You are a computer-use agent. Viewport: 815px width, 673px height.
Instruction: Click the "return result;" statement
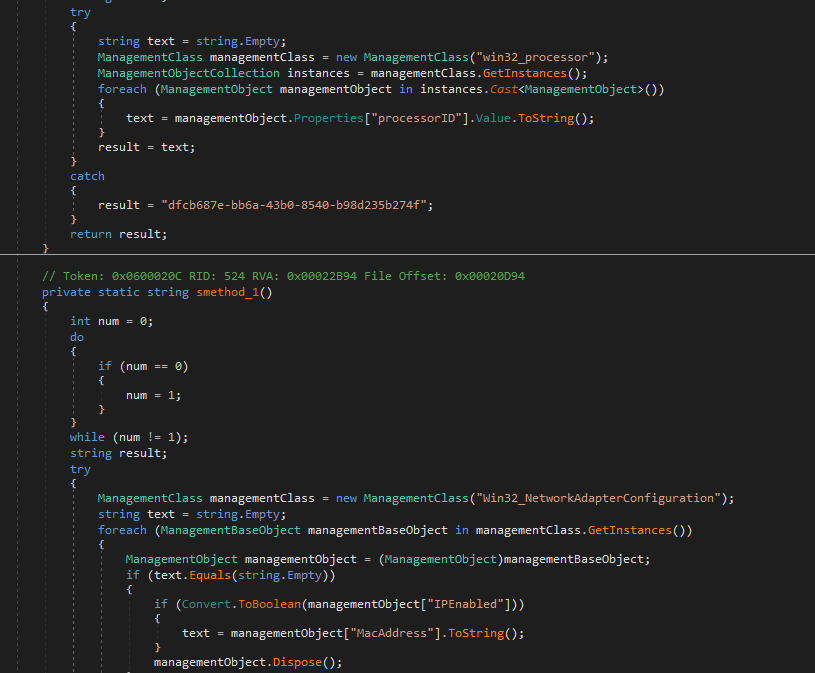click(x=119, y=234)
